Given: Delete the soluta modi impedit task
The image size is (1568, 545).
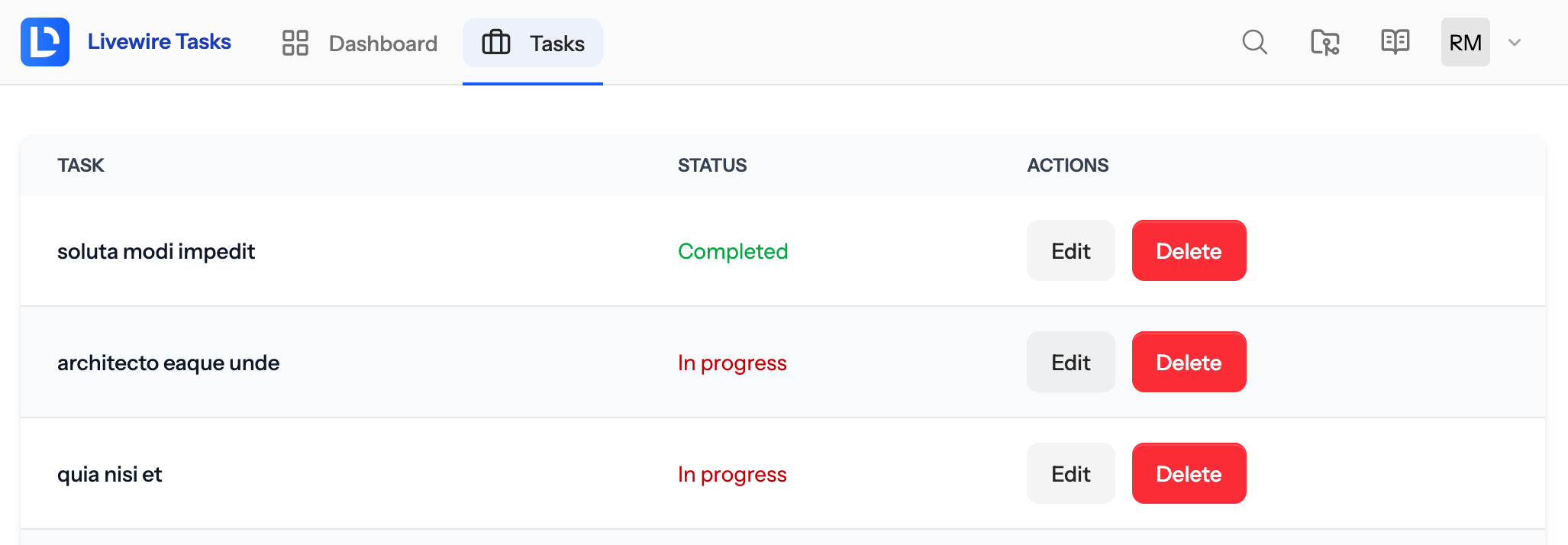Looking at the screenshot, I should point(1189,250).
